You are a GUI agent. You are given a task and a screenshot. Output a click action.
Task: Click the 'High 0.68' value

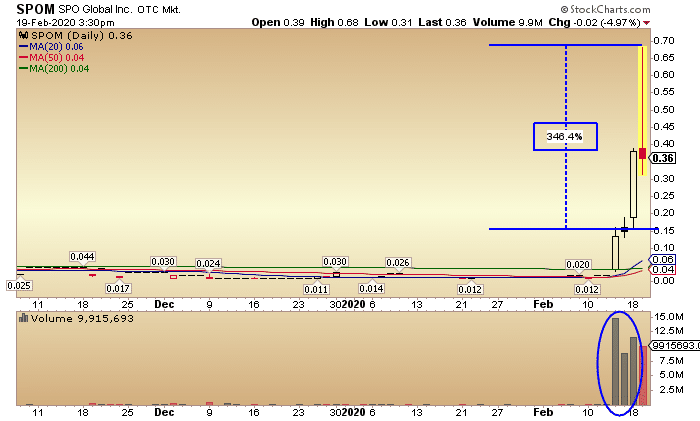334,22
